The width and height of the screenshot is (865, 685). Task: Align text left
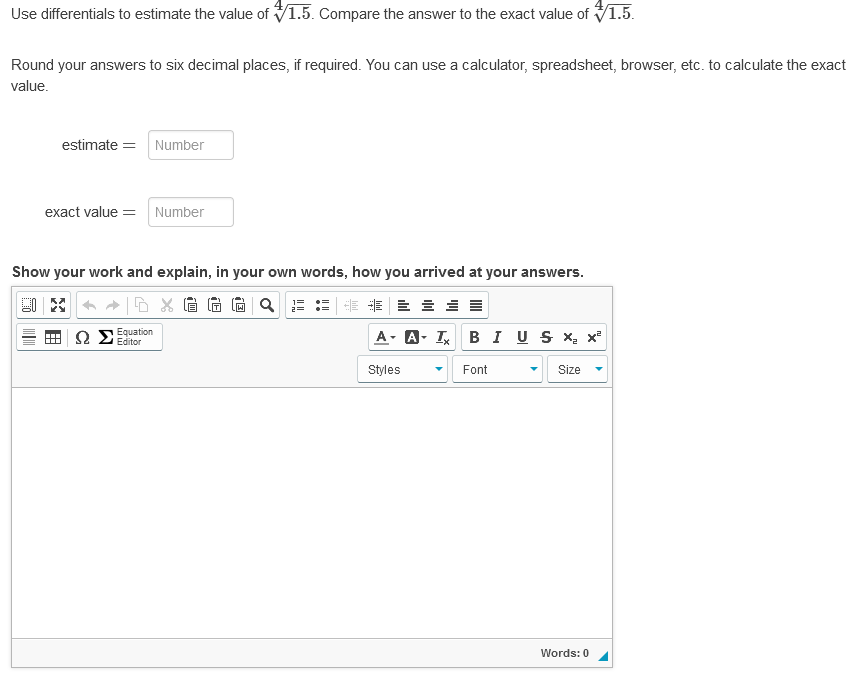[x=404, y=305]
